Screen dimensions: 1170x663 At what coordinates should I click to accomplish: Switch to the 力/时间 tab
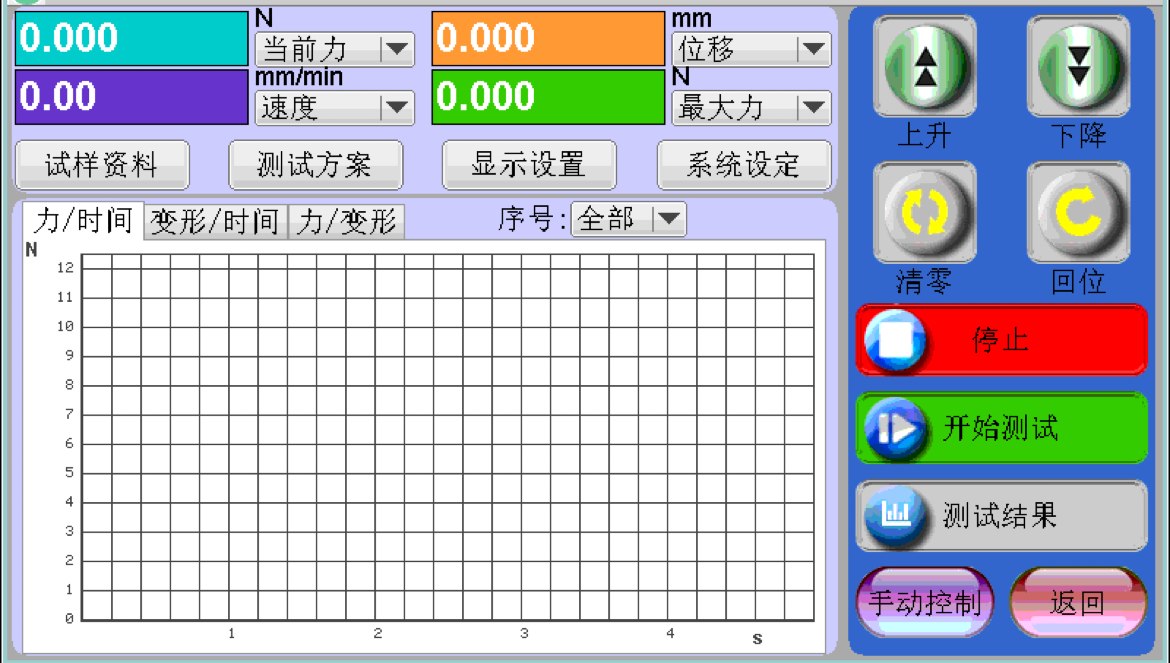(83, 221)
